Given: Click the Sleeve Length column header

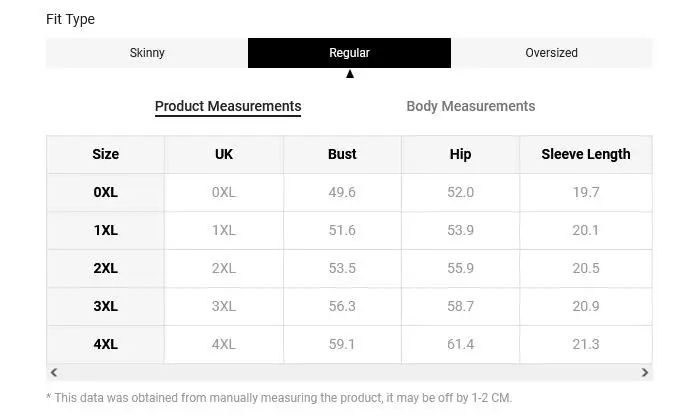Looking at the screenshot, I should coord(586,155).
